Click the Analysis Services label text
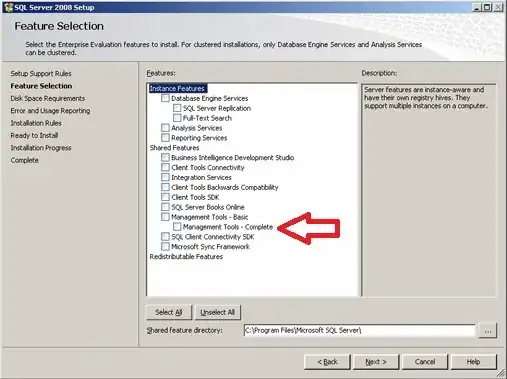Screen dimensions: 507x379 pos(197,128)
